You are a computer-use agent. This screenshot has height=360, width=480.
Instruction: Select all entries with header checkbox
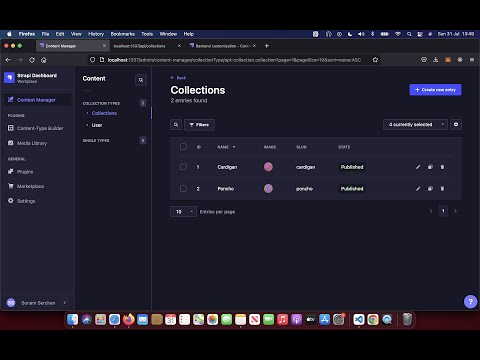coord(183,147)
